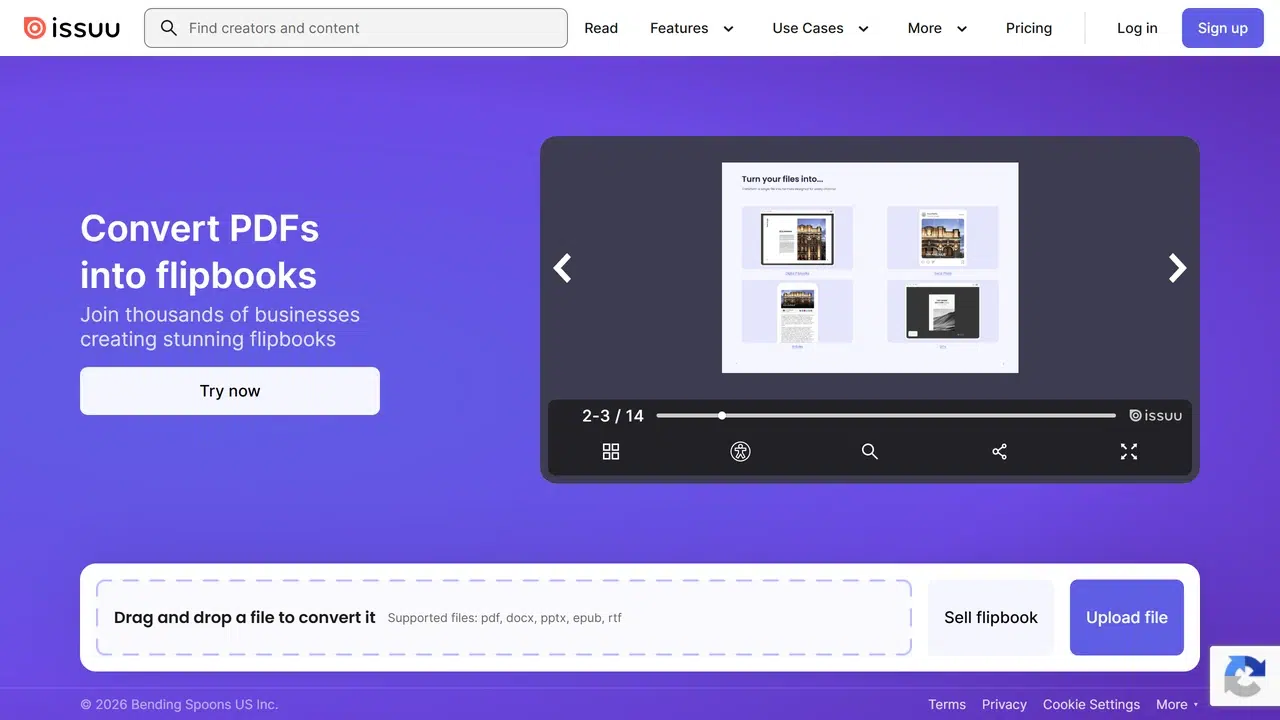Click the issuu logo in header
Image resolution: width=1280 pixels, height=720 pixels.
pos(72,28)
